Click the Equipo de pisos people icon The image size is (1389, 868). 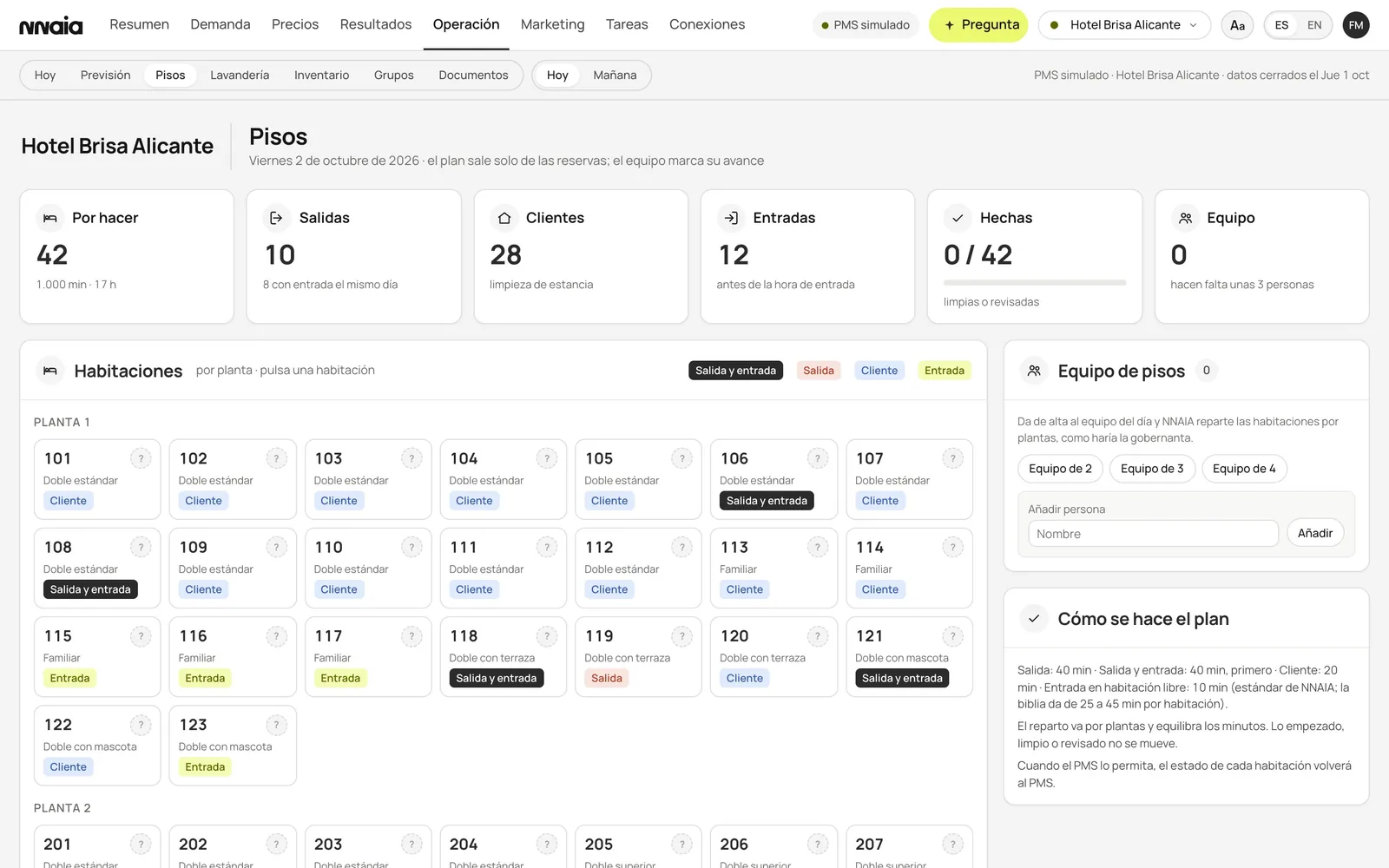1034,371
